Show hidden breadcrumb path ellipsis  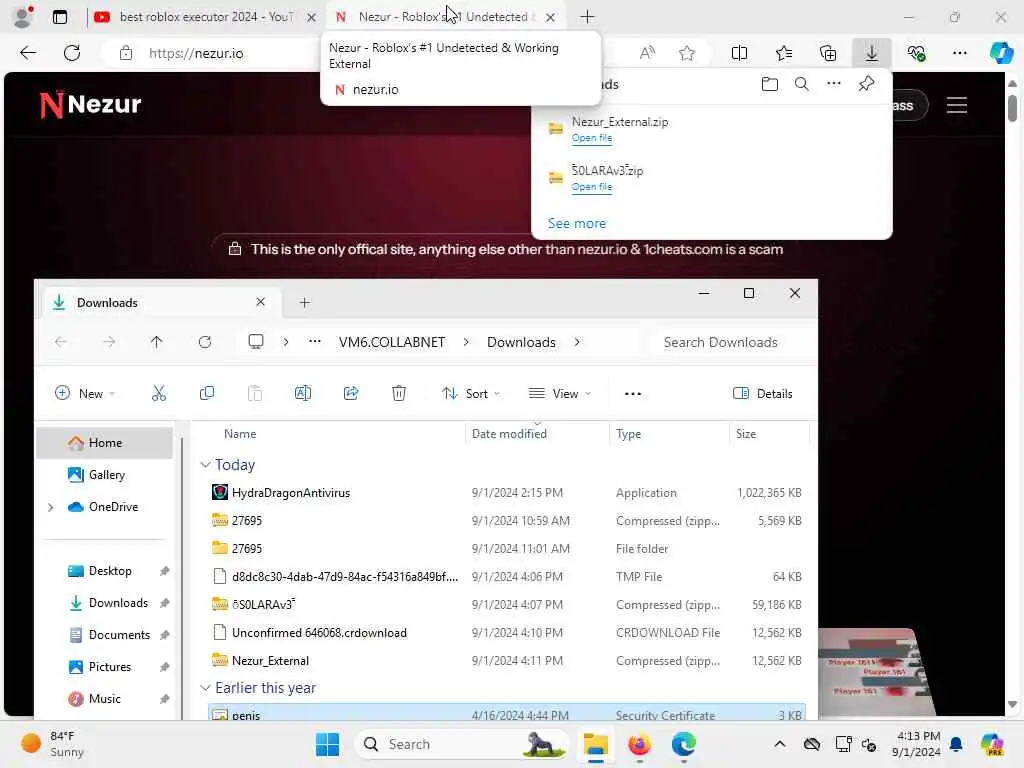pyautogui.click(x=315, y=342)
